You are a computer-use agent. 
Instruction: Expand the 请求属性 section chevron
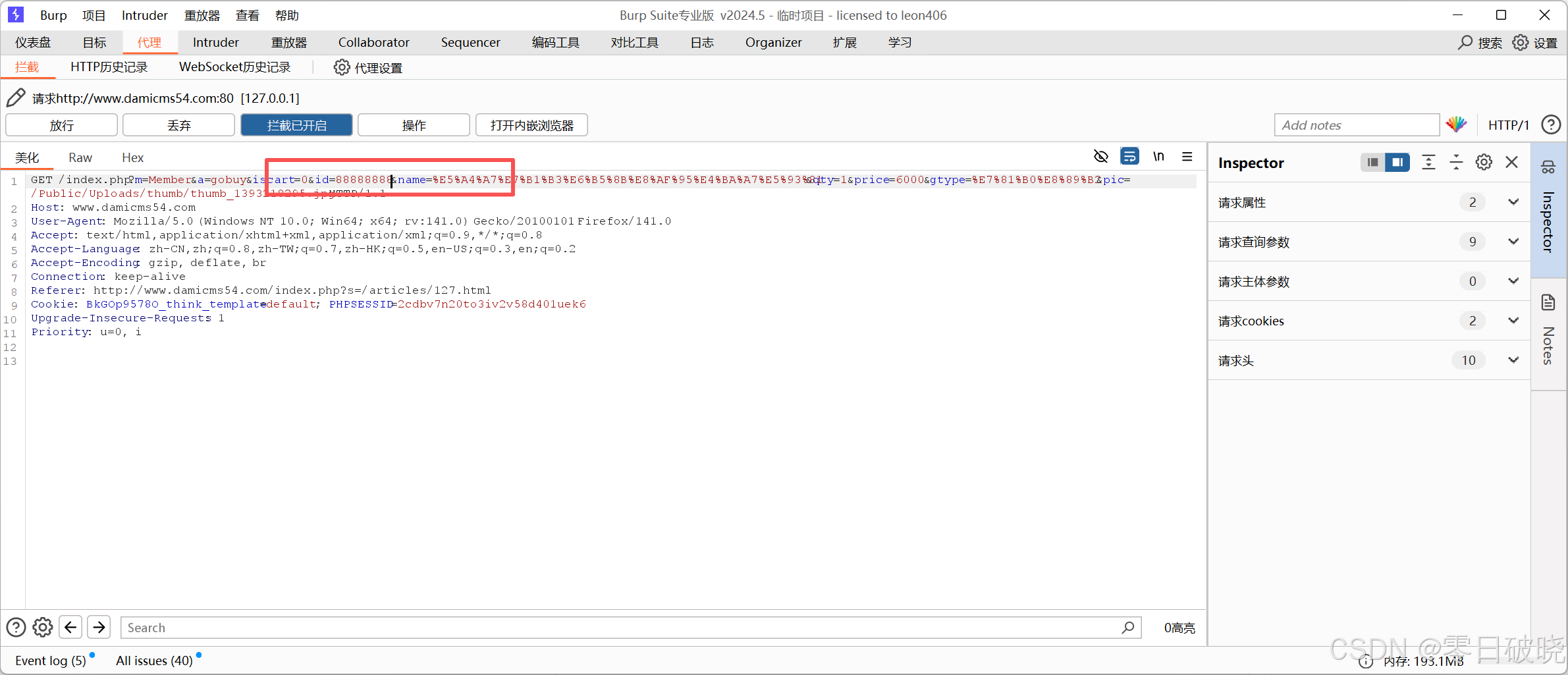[x=1513, y=202]
